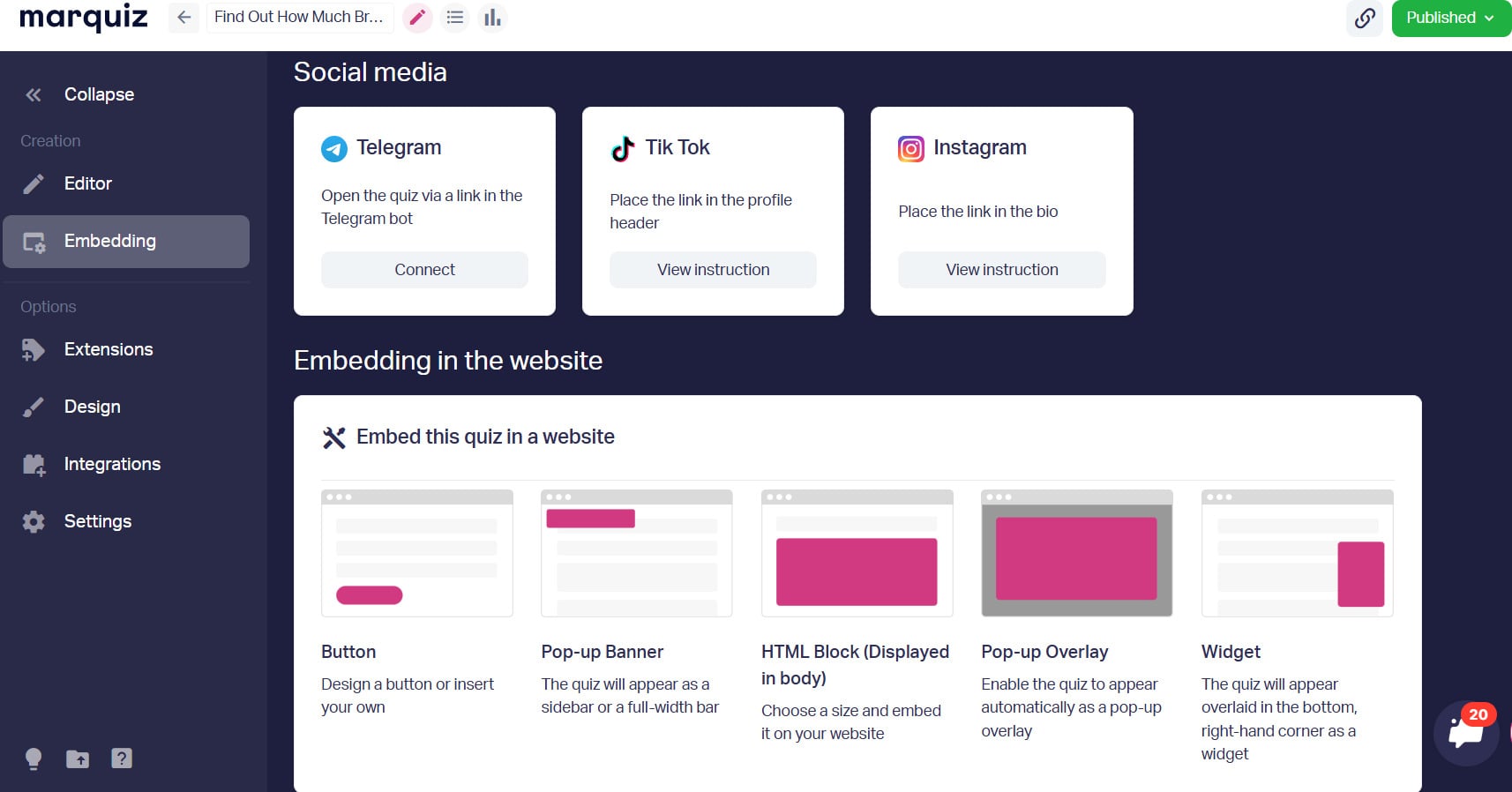Click the folder upload icon in sidebar

[x=78, y=758]
